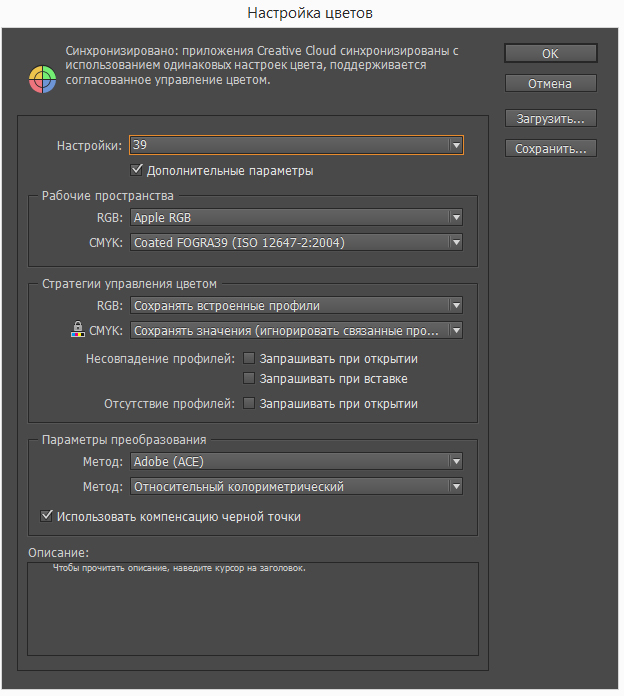
Task: Open rendering intent dropdown Относительный колориметрический
Action: pyautogui.click(x=296, y=486)
